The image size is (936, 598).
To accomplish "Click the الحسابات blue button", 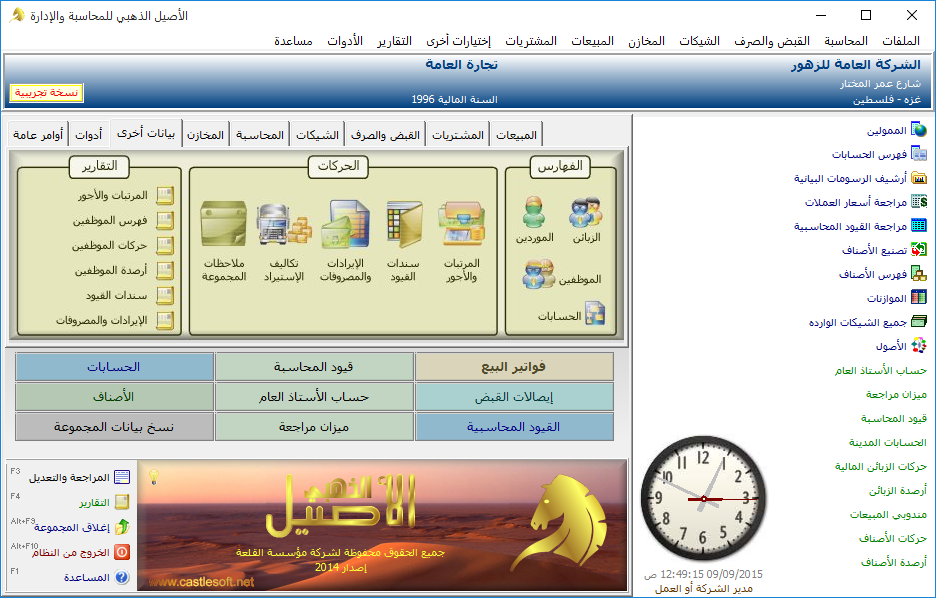I will [x=114, y=366].
